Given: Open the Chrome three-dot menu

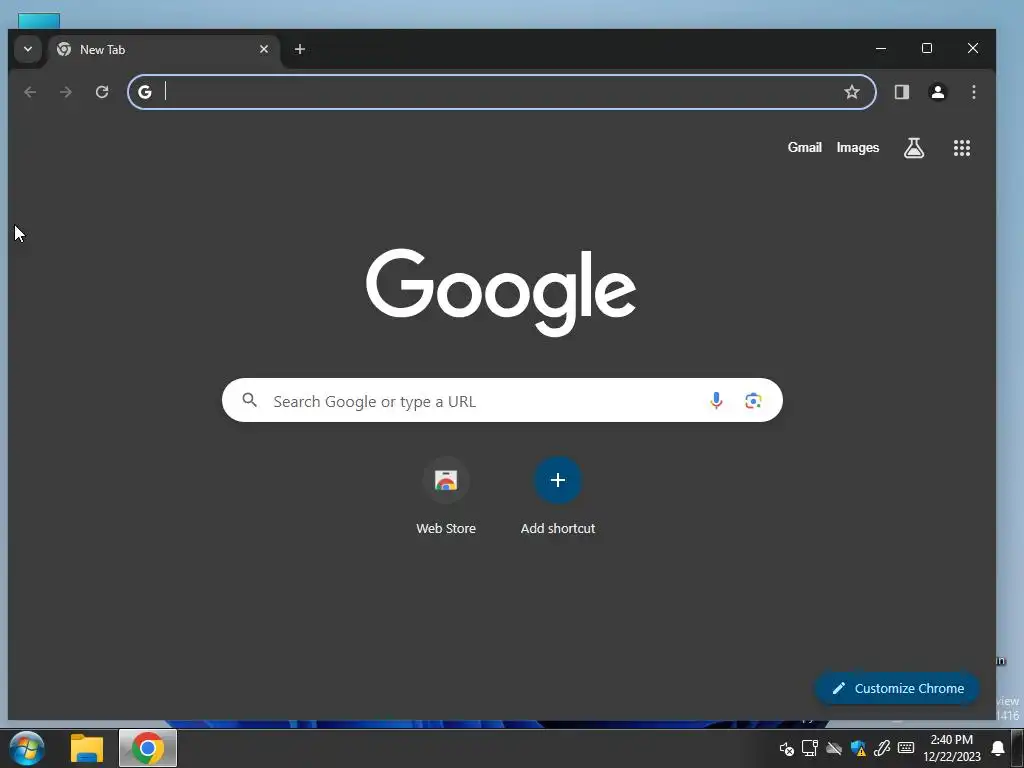Looking at the screenshot, I should point(974,92).
